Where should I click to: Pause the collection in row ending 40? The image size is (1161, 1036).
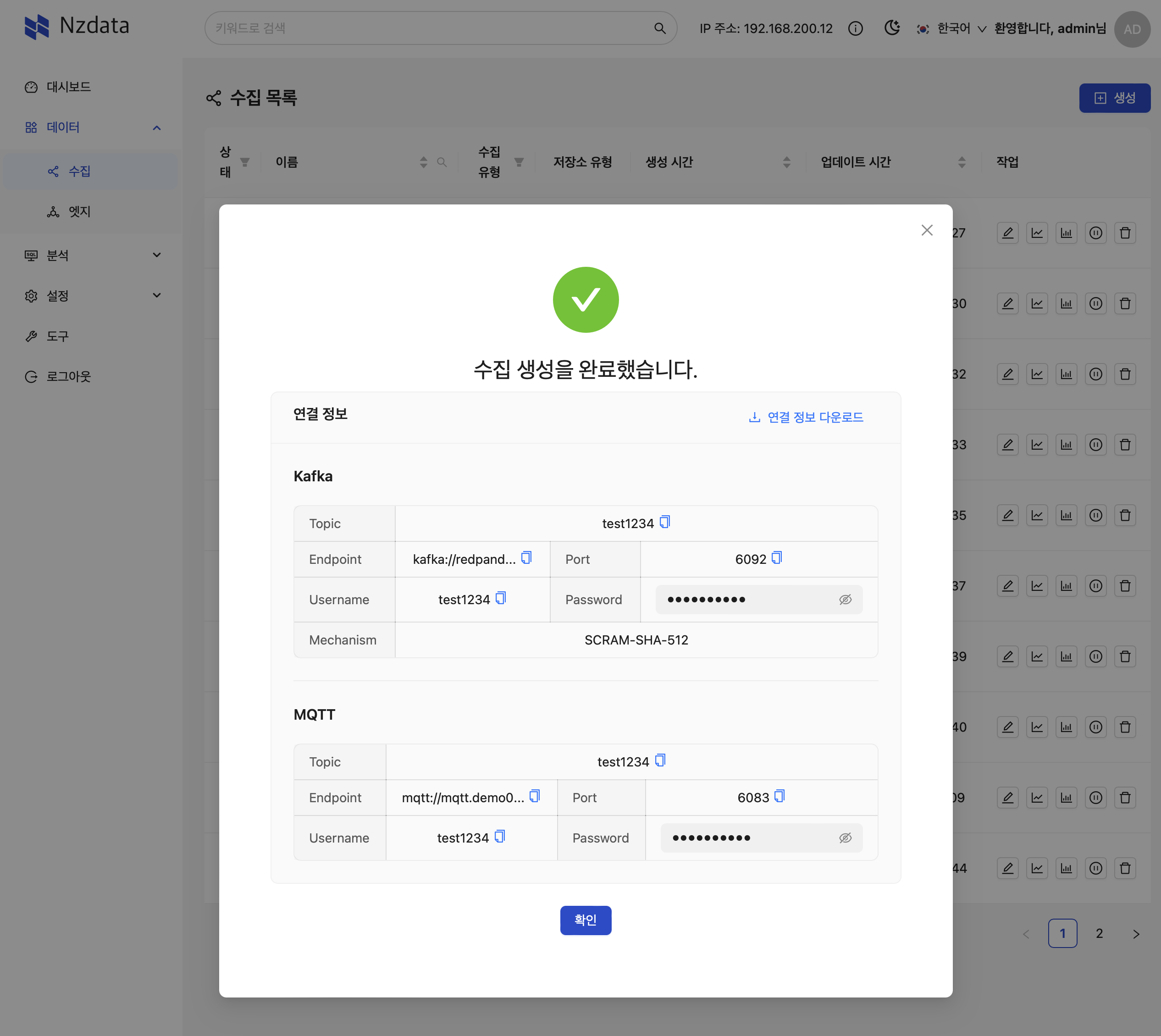tap(1095, 727)
